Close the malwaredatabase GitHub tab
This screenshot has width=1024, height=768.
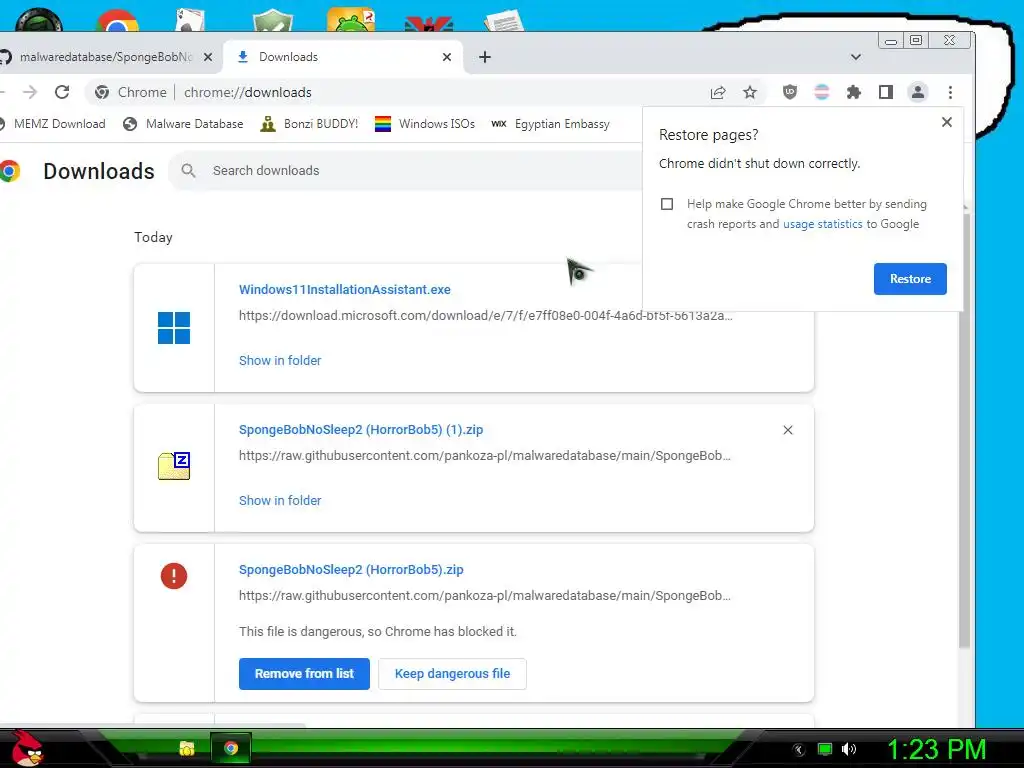[208, 57]
